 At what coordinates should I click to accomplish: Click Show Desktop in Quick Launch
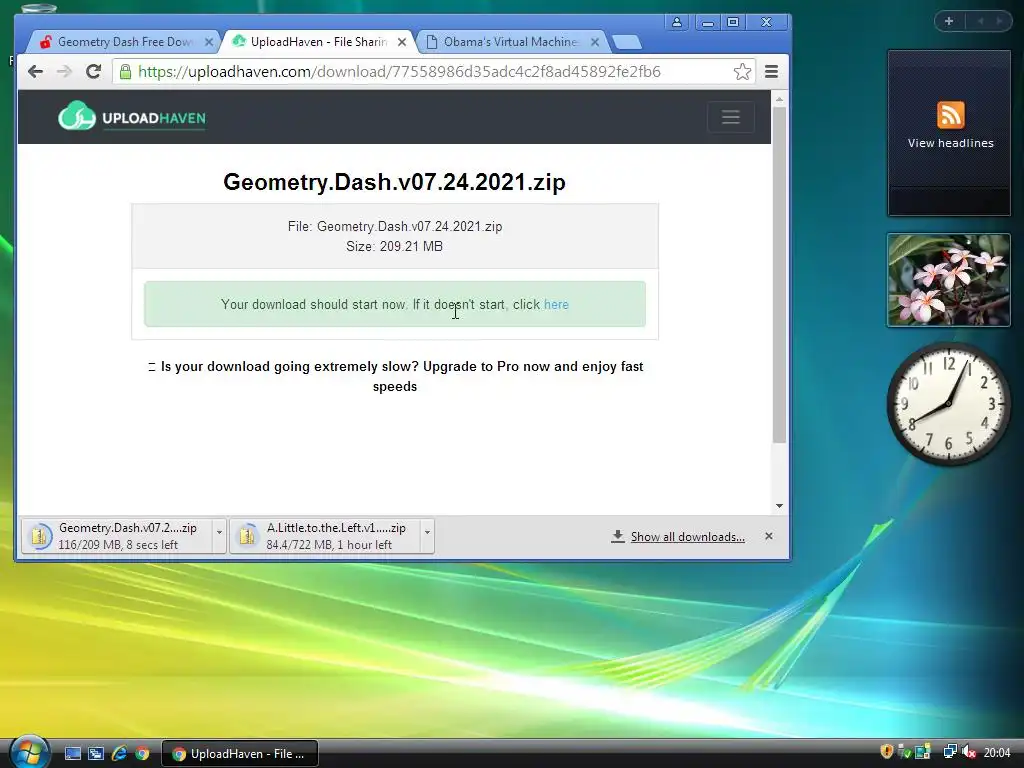[x=73, y=754]
